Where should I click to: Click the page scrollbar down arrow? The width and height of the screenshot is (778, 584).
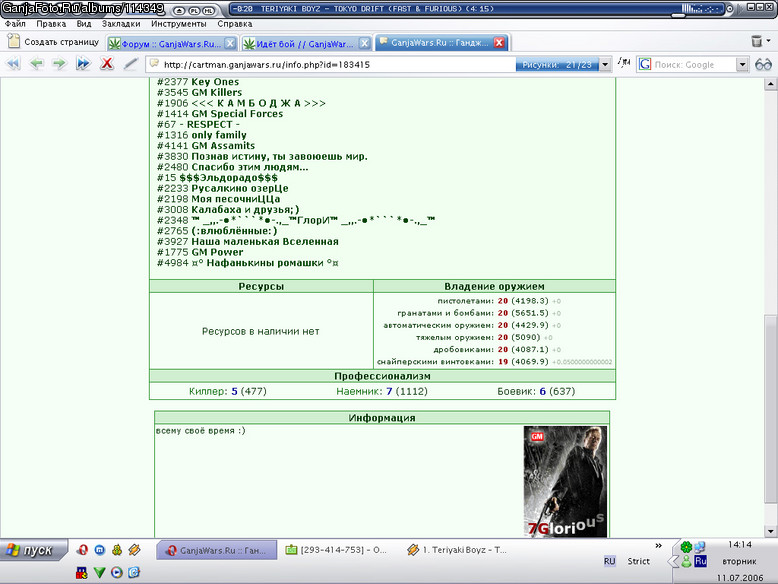[x=770, y=531]
